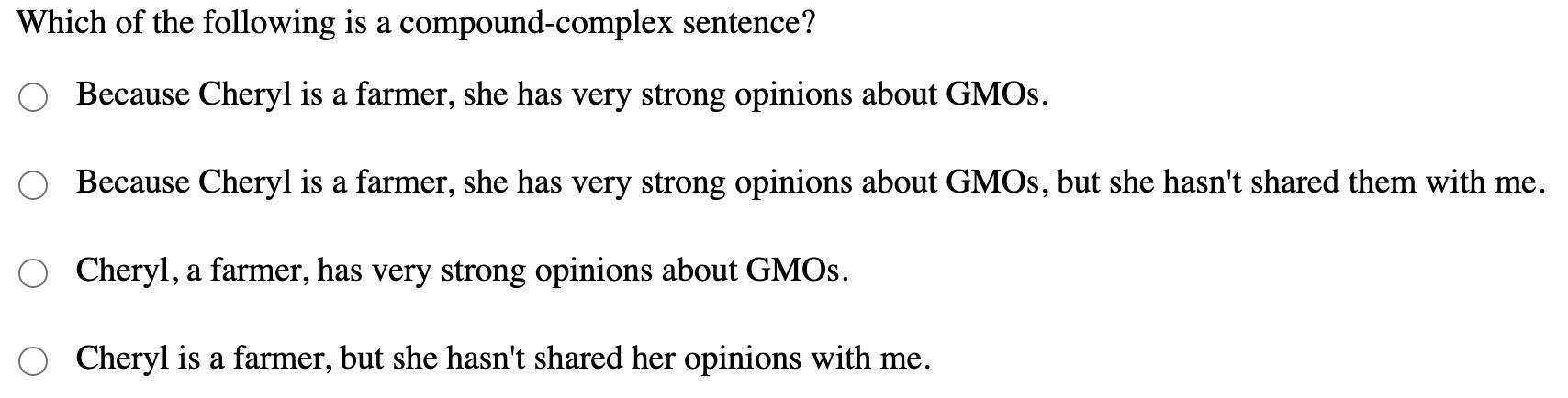Click answer text containing 'but she hasn't shared them'
The image size is (1568, 398).
click(x=812, y=183)
